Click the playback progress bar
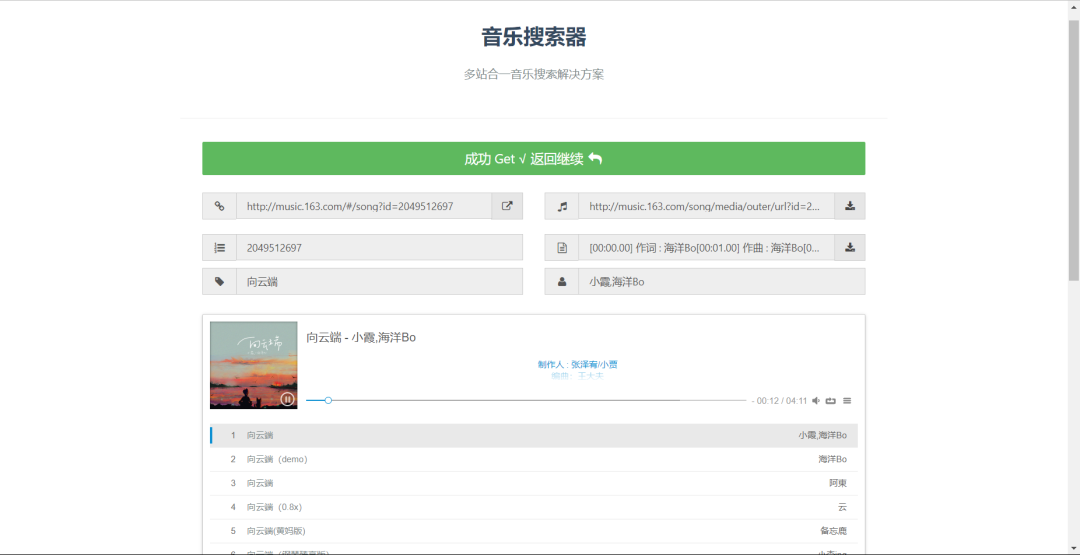The height and width of the screenshot is (555, 1080). tap(526, 400)
